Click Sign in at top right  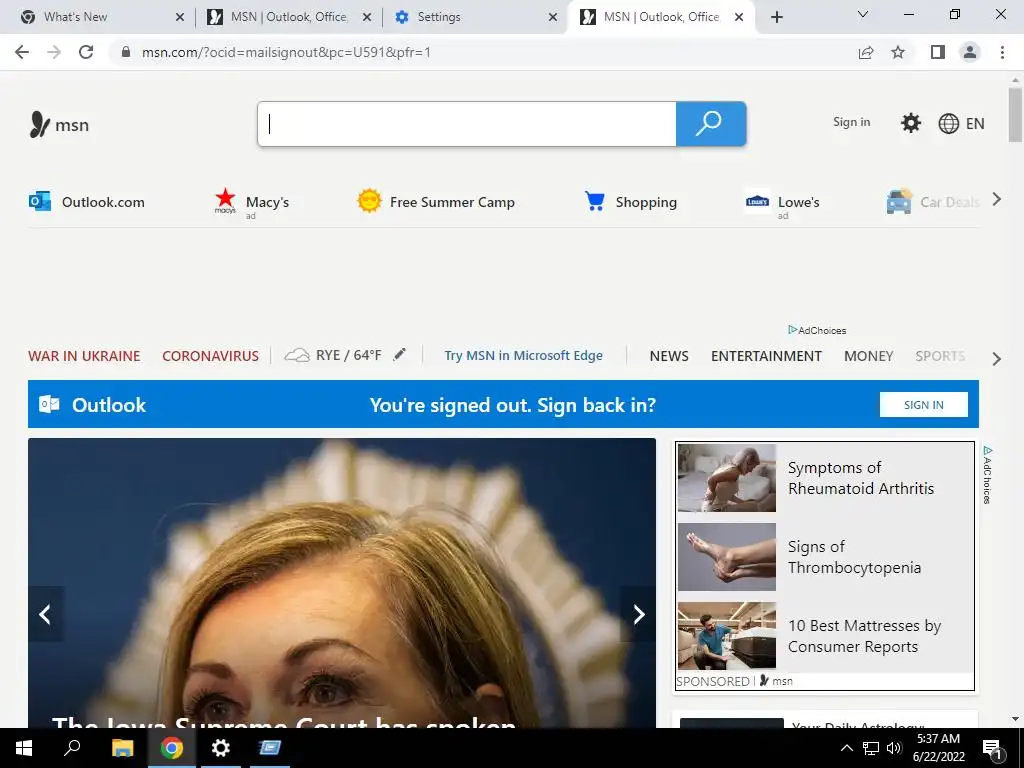851,122
